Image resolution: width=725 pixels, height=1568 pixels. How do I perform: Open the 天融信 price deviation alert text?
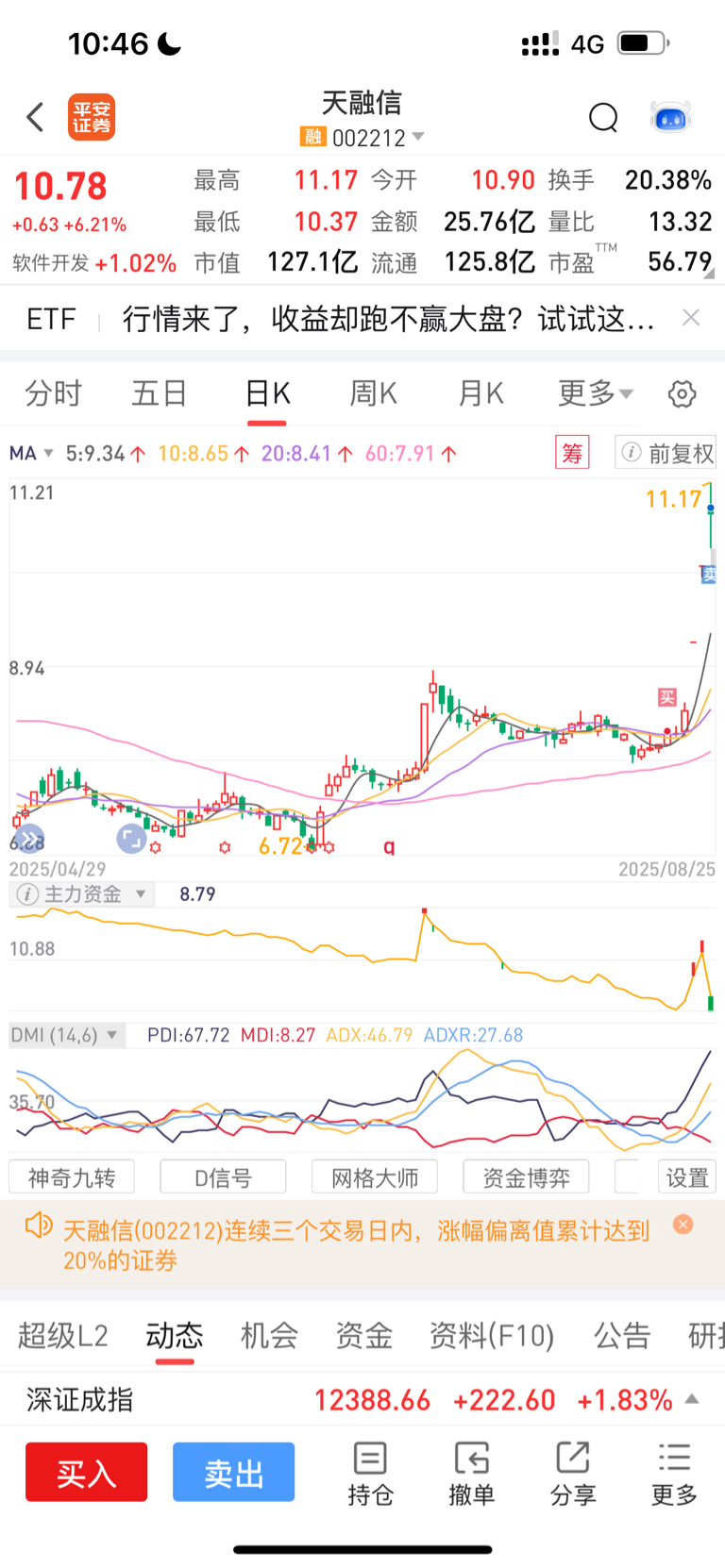(x=357, y=1245)
